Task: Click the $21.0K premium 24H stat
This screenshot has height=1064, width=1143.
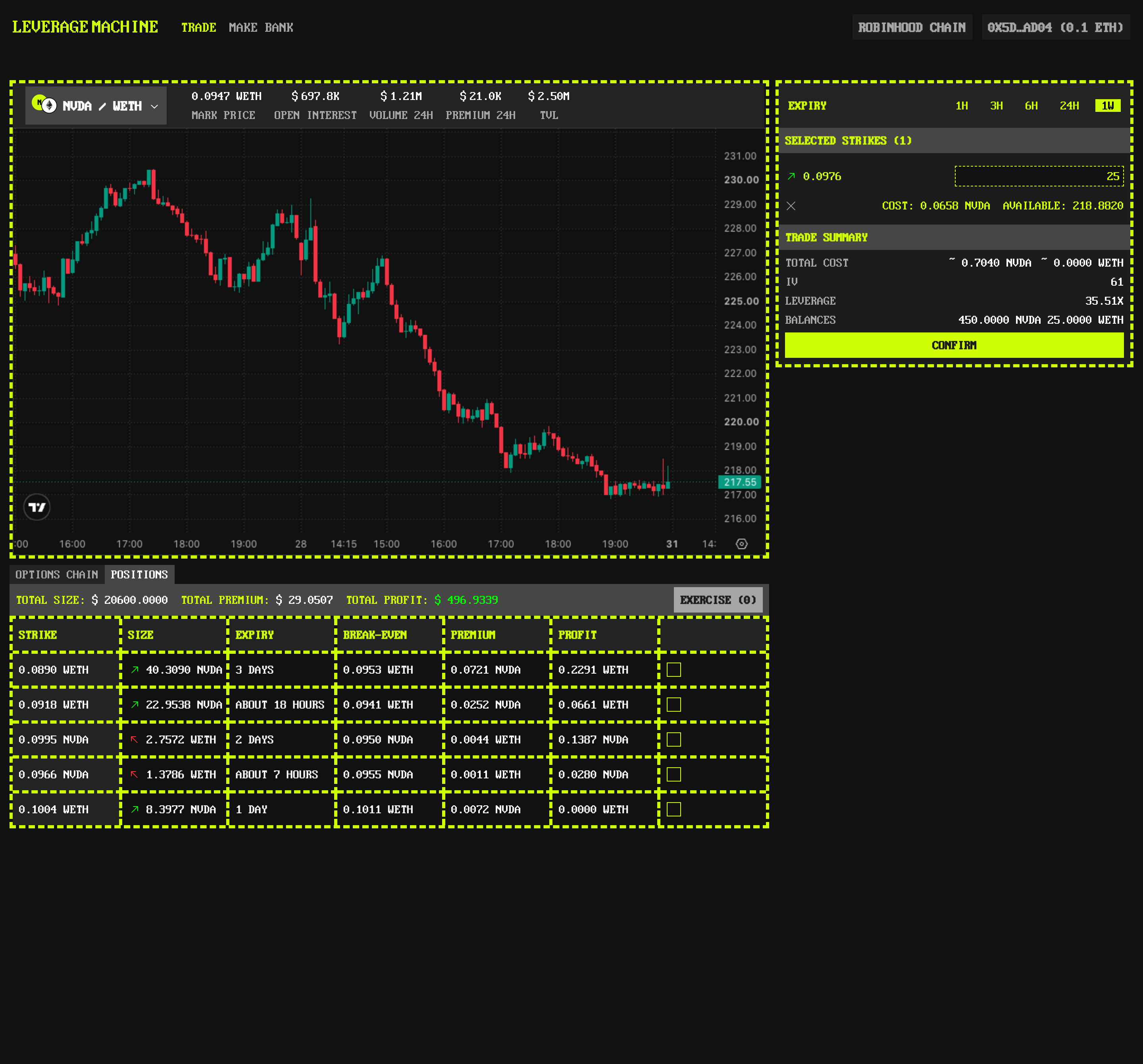Action: 480,96
